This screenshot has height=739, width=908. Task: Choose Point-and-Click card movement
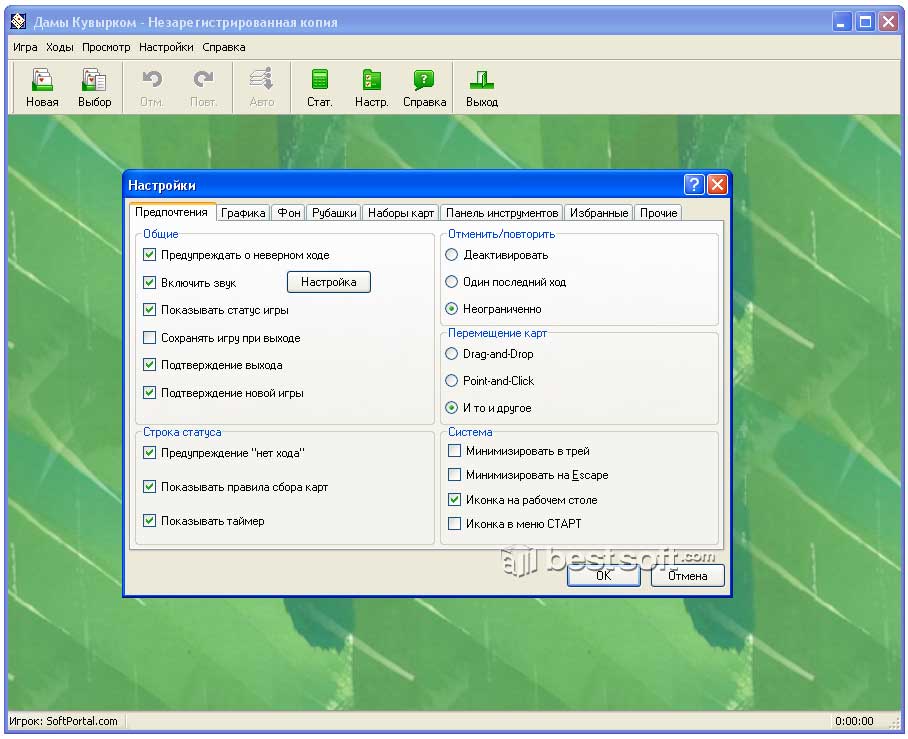(452, 381)
